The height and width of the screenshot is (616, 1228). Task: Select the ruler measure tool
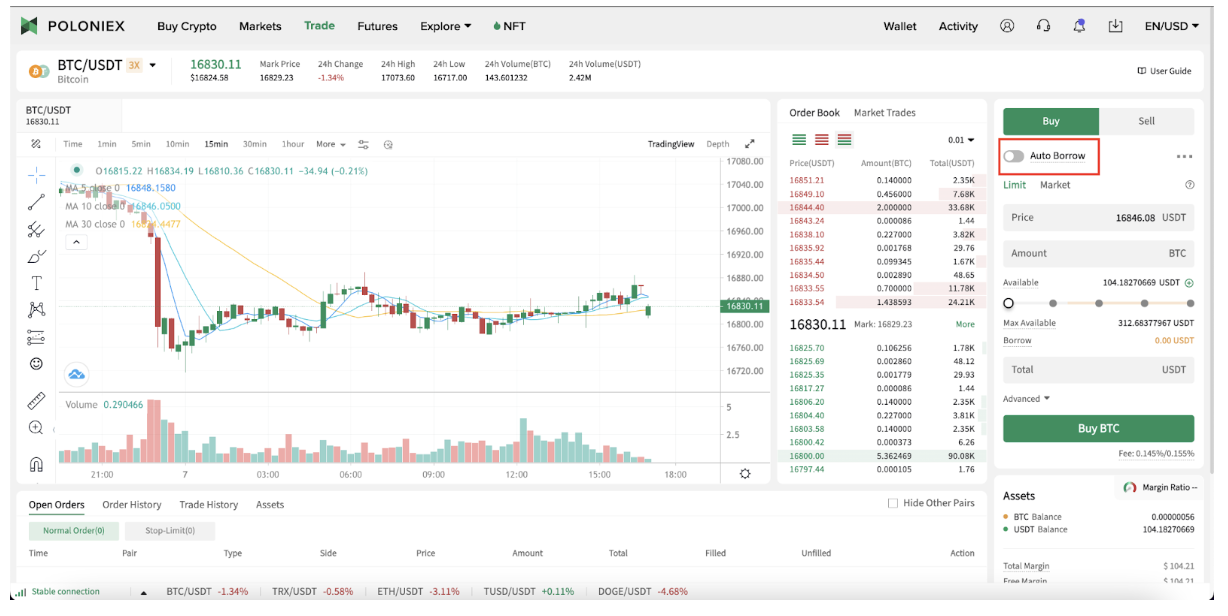36,401
